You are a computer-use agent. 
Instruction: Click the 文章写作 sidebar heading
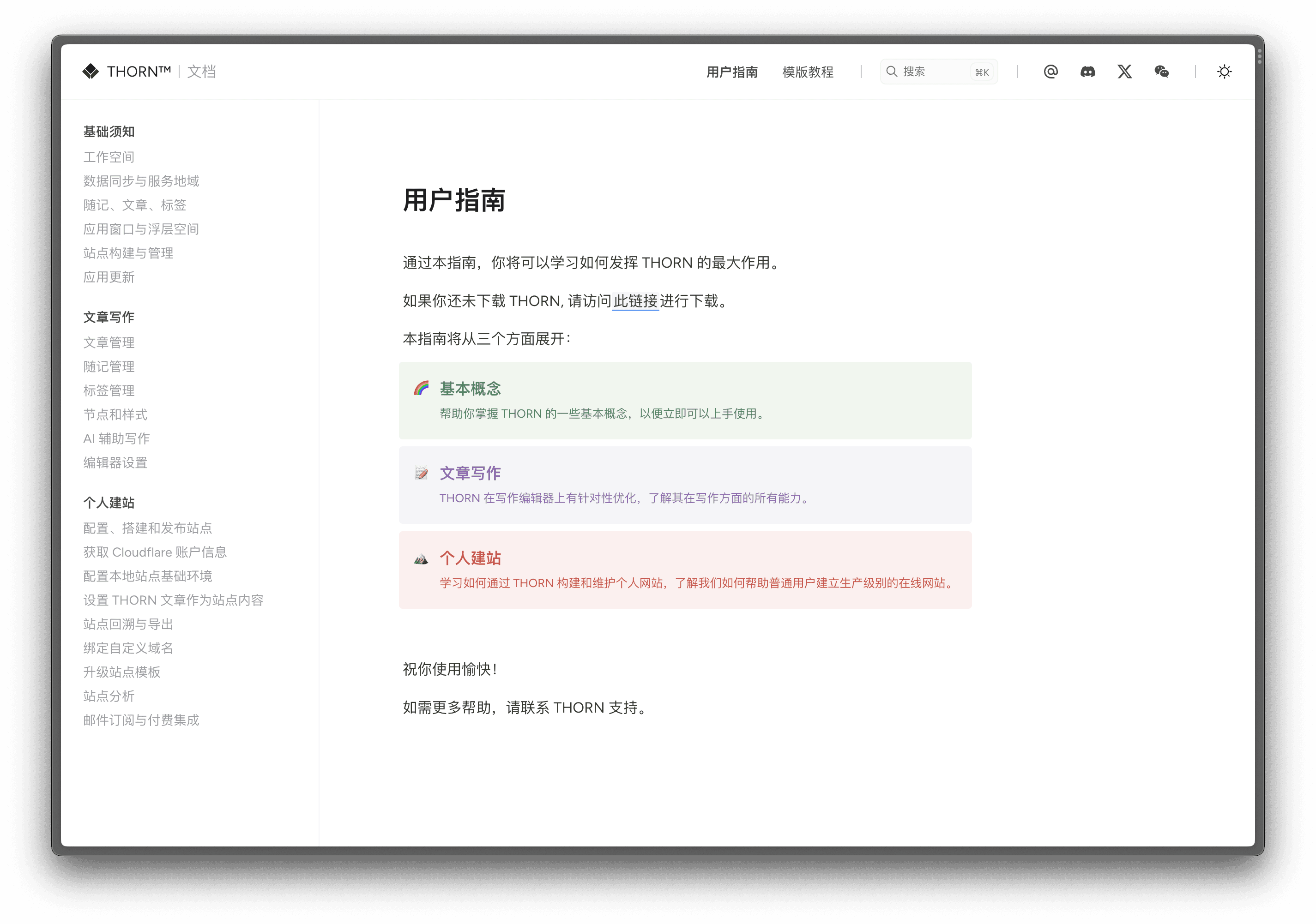(x=109, y=318)
